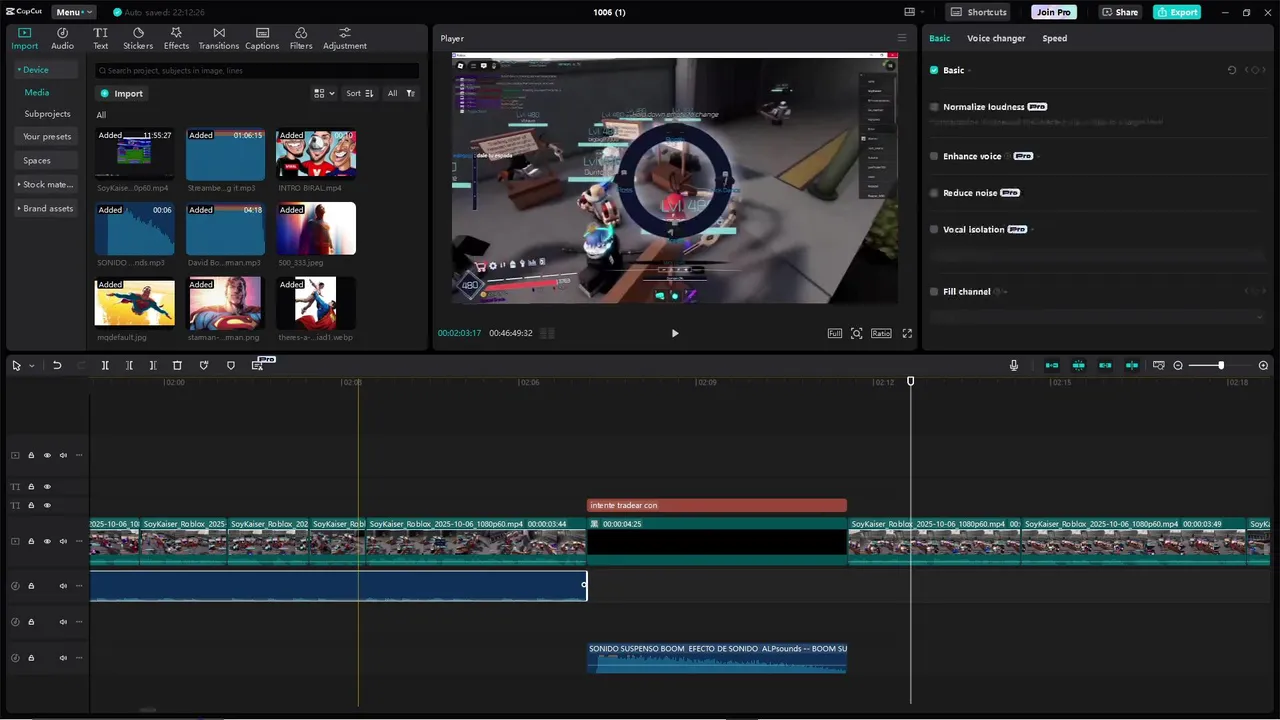Click the Import media button
The height and width of the screenshot is (720, 1280).
121,93
